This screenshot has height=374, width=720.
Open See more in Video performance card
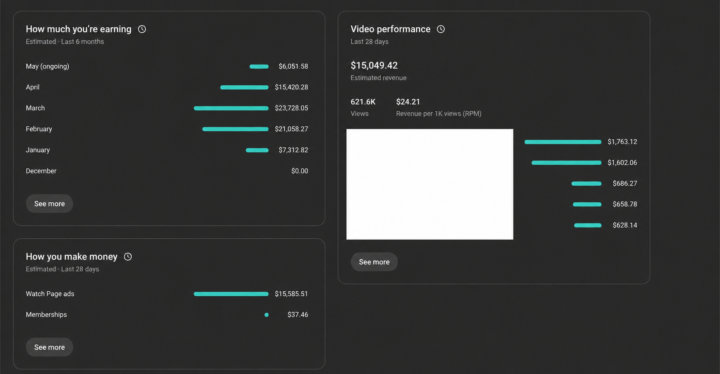374,262
